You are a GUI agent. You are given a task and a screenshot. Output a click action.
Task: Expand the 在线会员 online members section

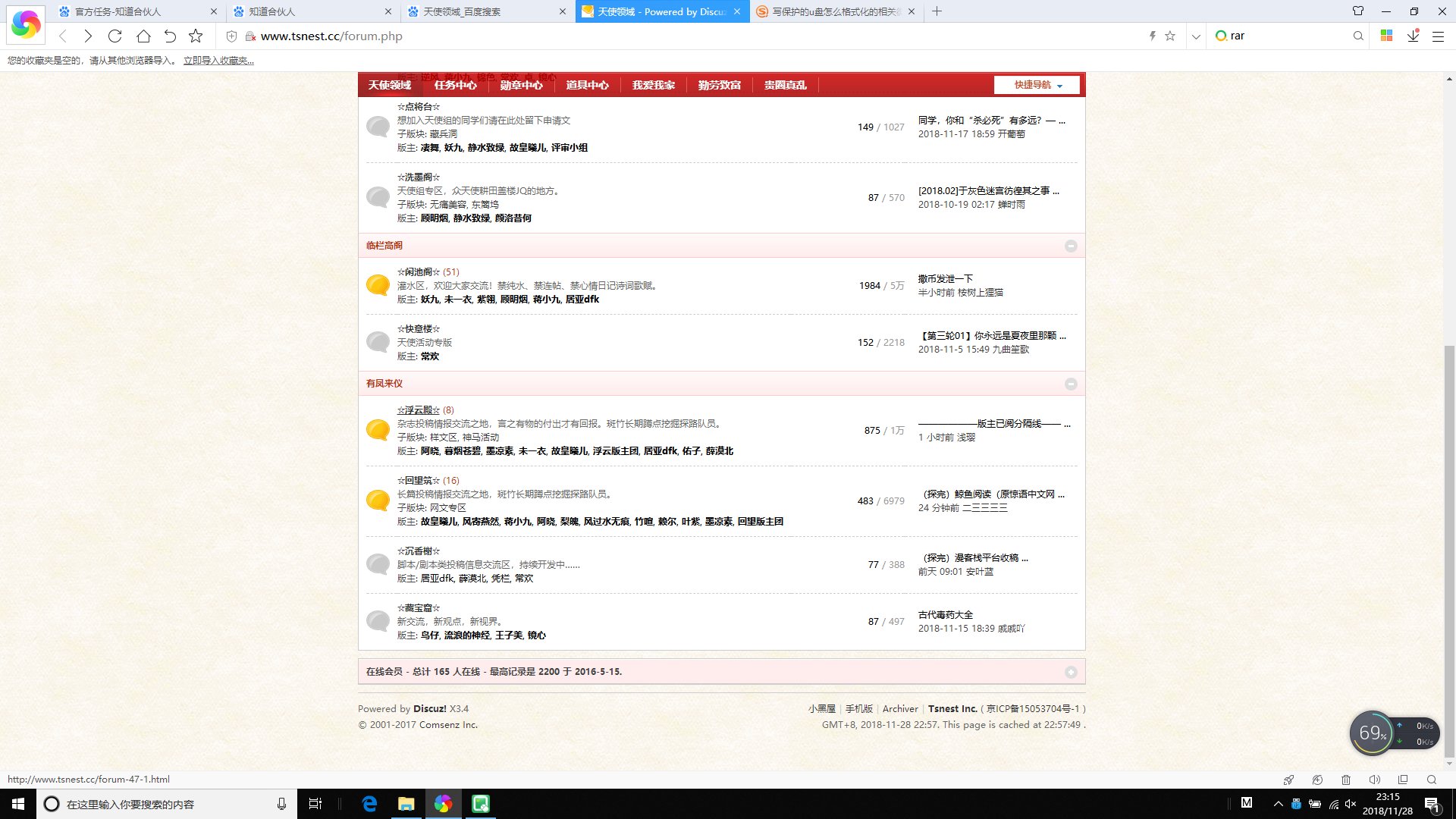click(1071, 672)
